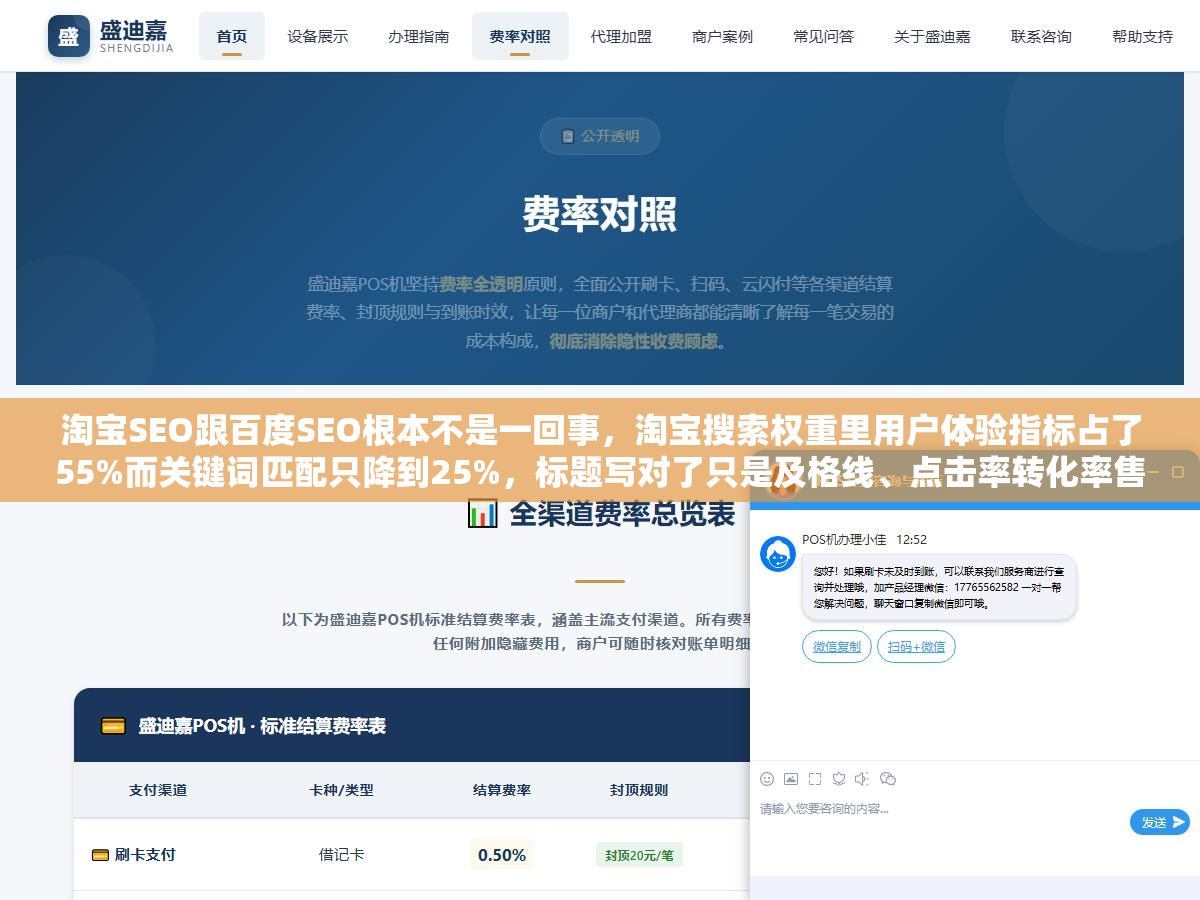
Task: Click the 卡种/类型 column header
Action: (x=341, y=790)
